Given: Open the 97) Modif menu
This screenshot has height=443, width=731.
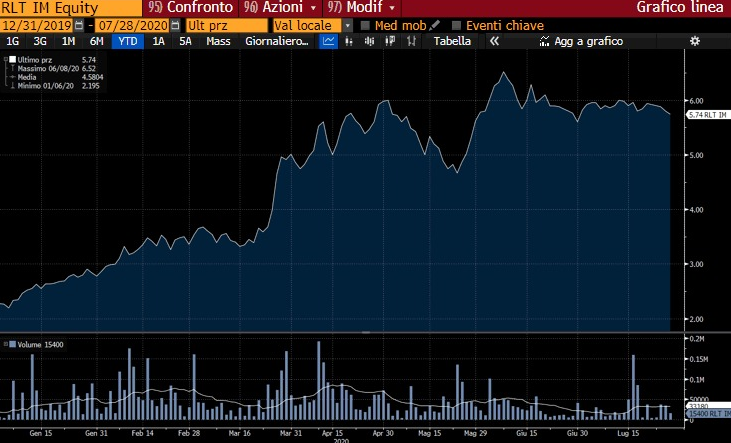Looking at the screenshot, I should pyautogui.click(x=362, y=7).
